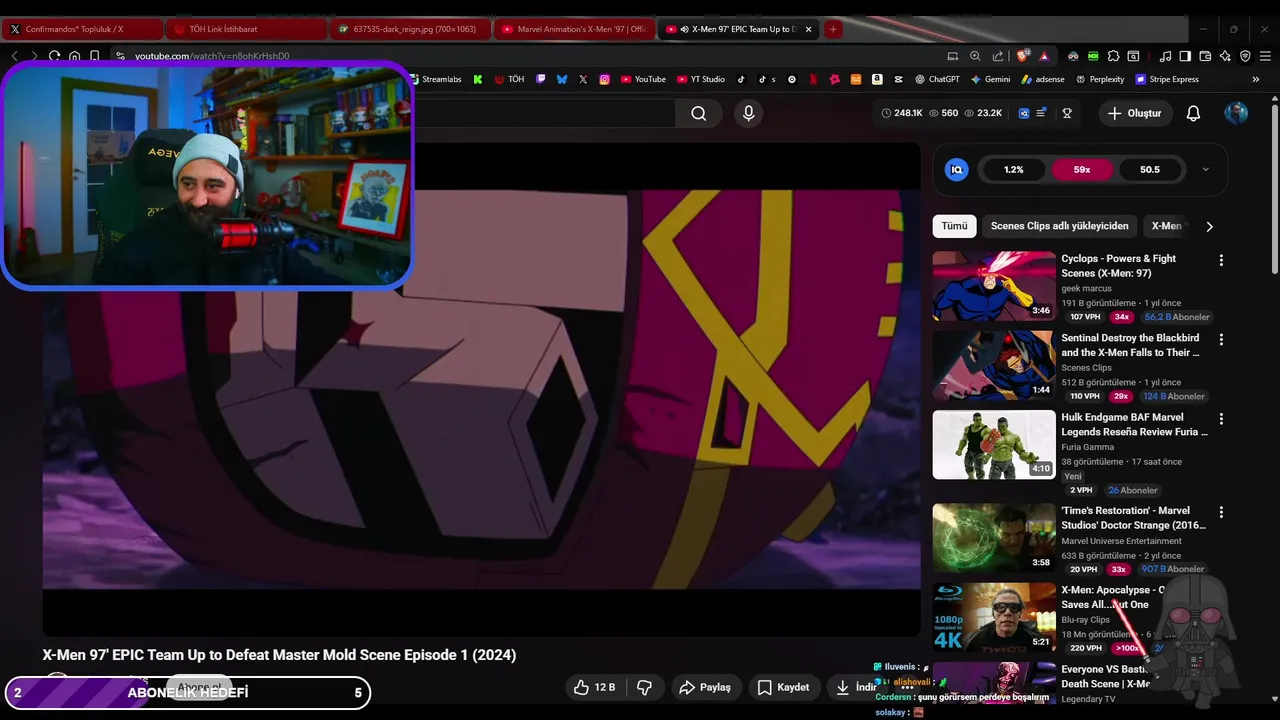Screen dimensions: 1280x720
Task: Click the geek marcus channel name
Action: coord(1086,288)
